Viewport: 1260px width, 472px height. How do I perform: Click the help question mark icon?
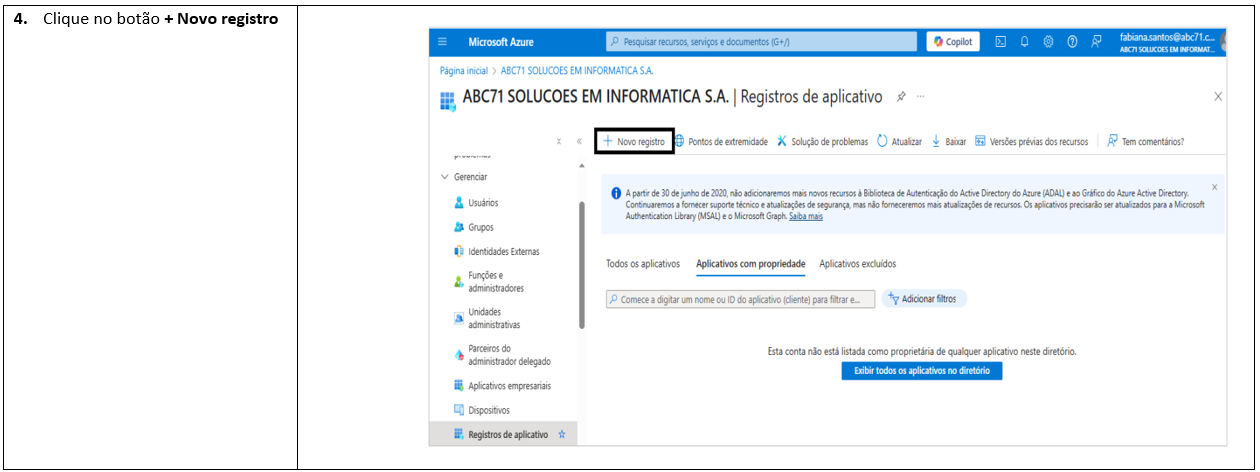point(1072,42)
